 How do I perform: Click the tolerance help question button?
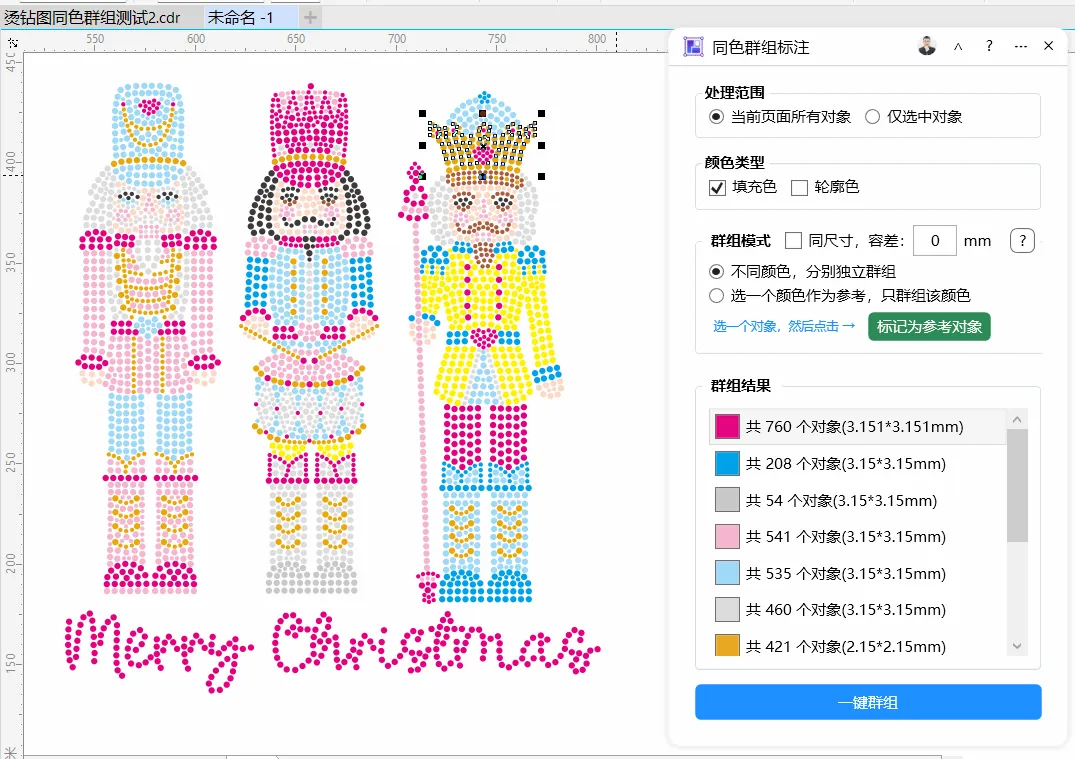tap(1022, 241)
